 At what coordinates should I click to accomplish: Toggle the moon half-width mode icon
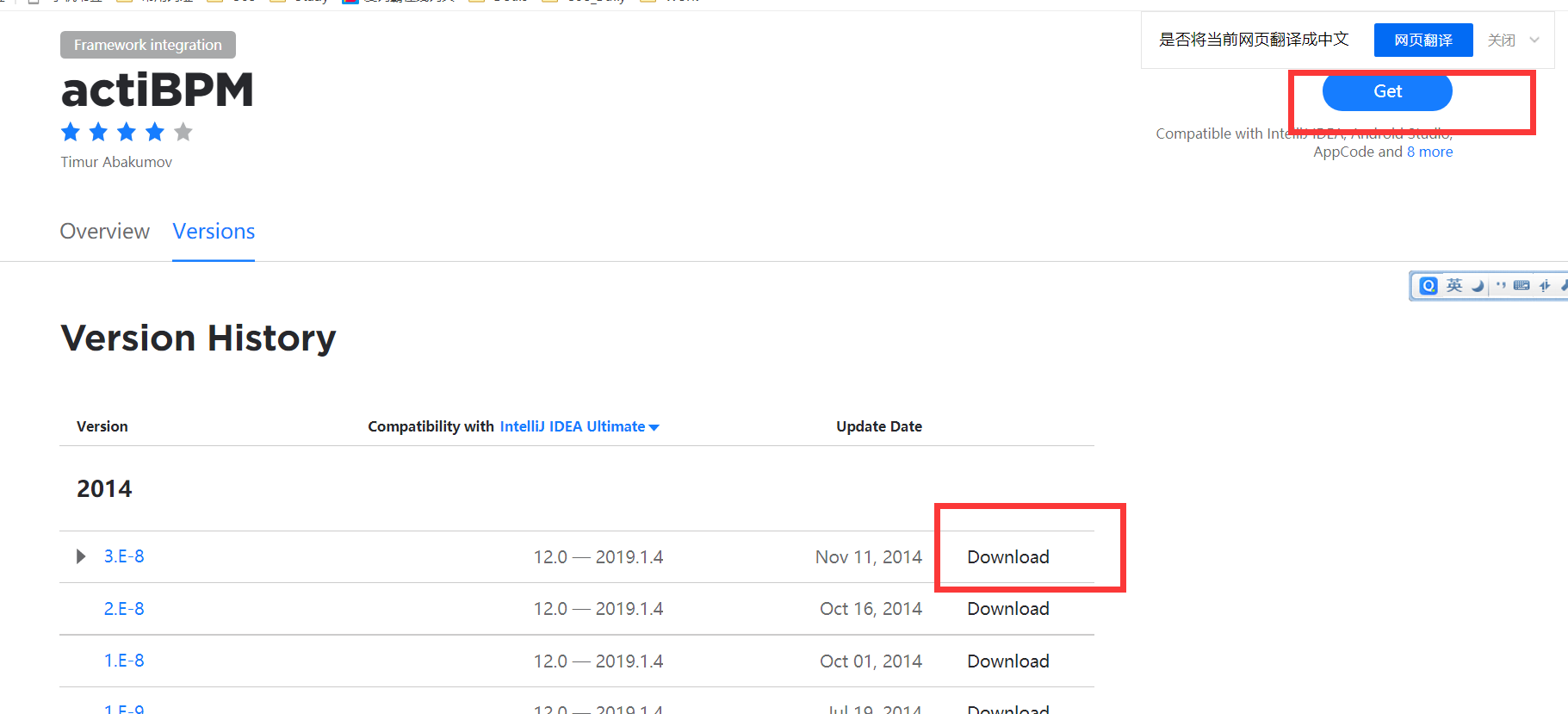[1478, 286]
